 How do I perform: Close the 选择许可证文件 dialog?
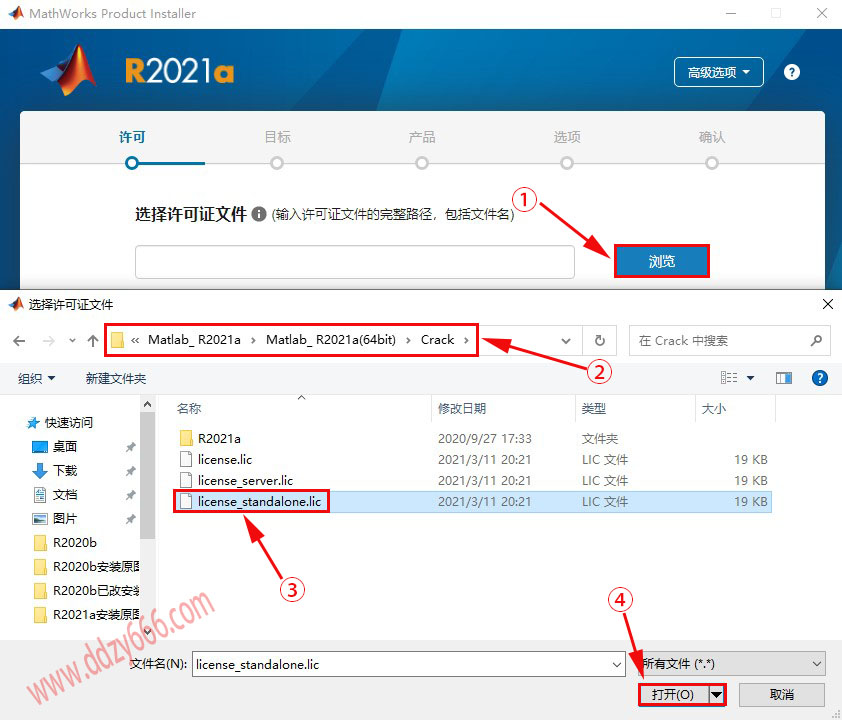pyautogui.click(x=828, y=304)
